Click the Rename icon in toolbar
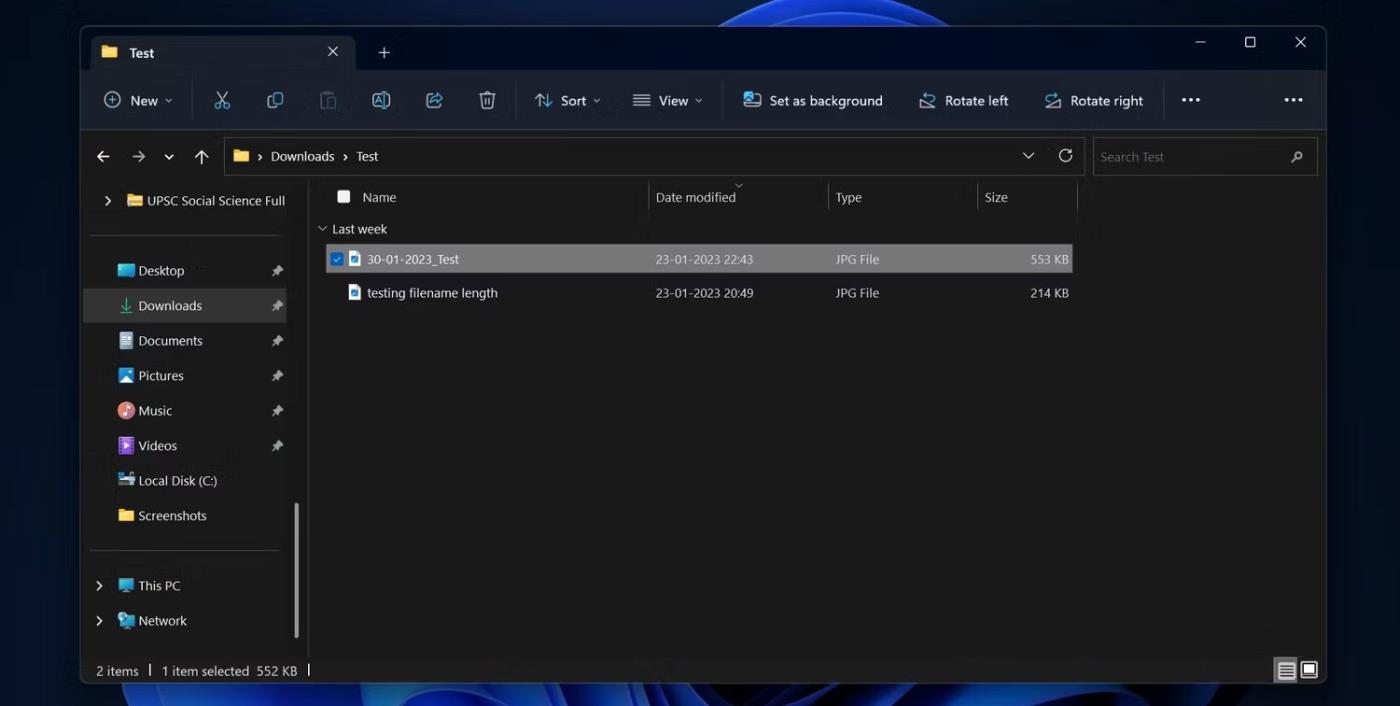Screen dimensions: 1400x706 point(381,100)
